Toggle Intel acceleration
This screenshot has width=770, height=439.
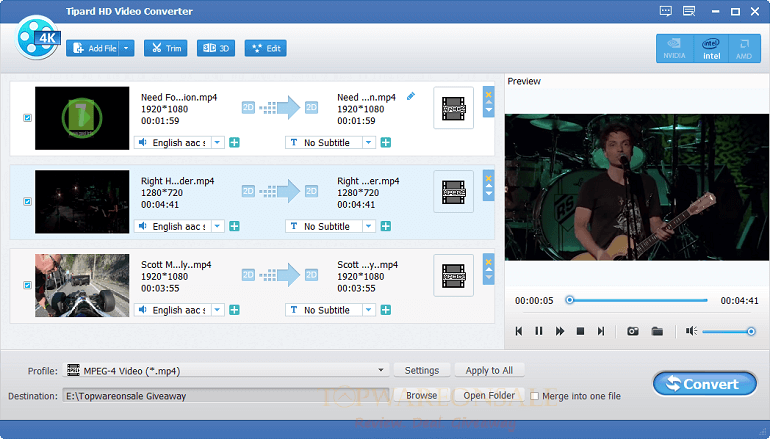(x=711, y=49)
